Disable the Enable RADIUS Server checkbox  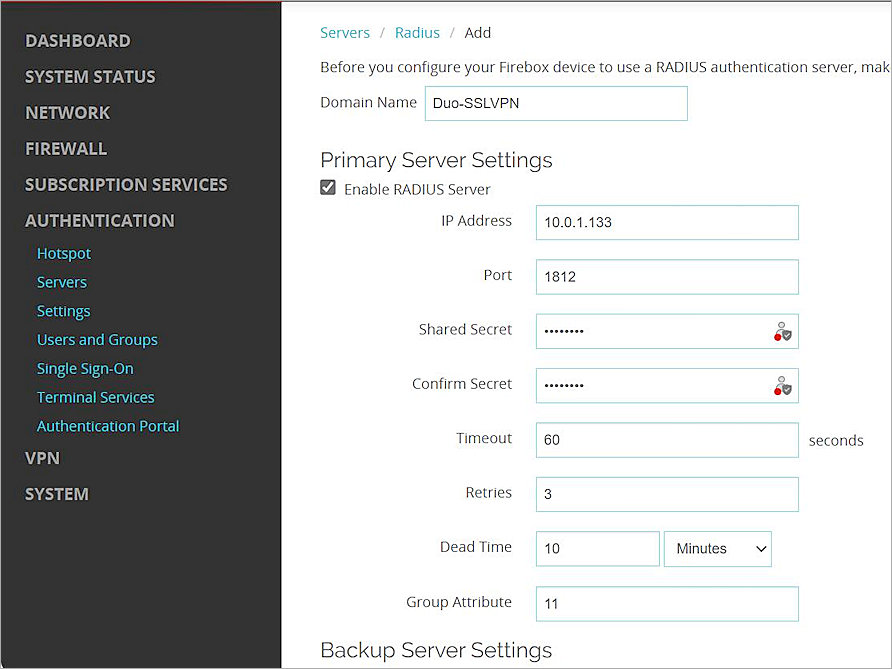[328, 188]
